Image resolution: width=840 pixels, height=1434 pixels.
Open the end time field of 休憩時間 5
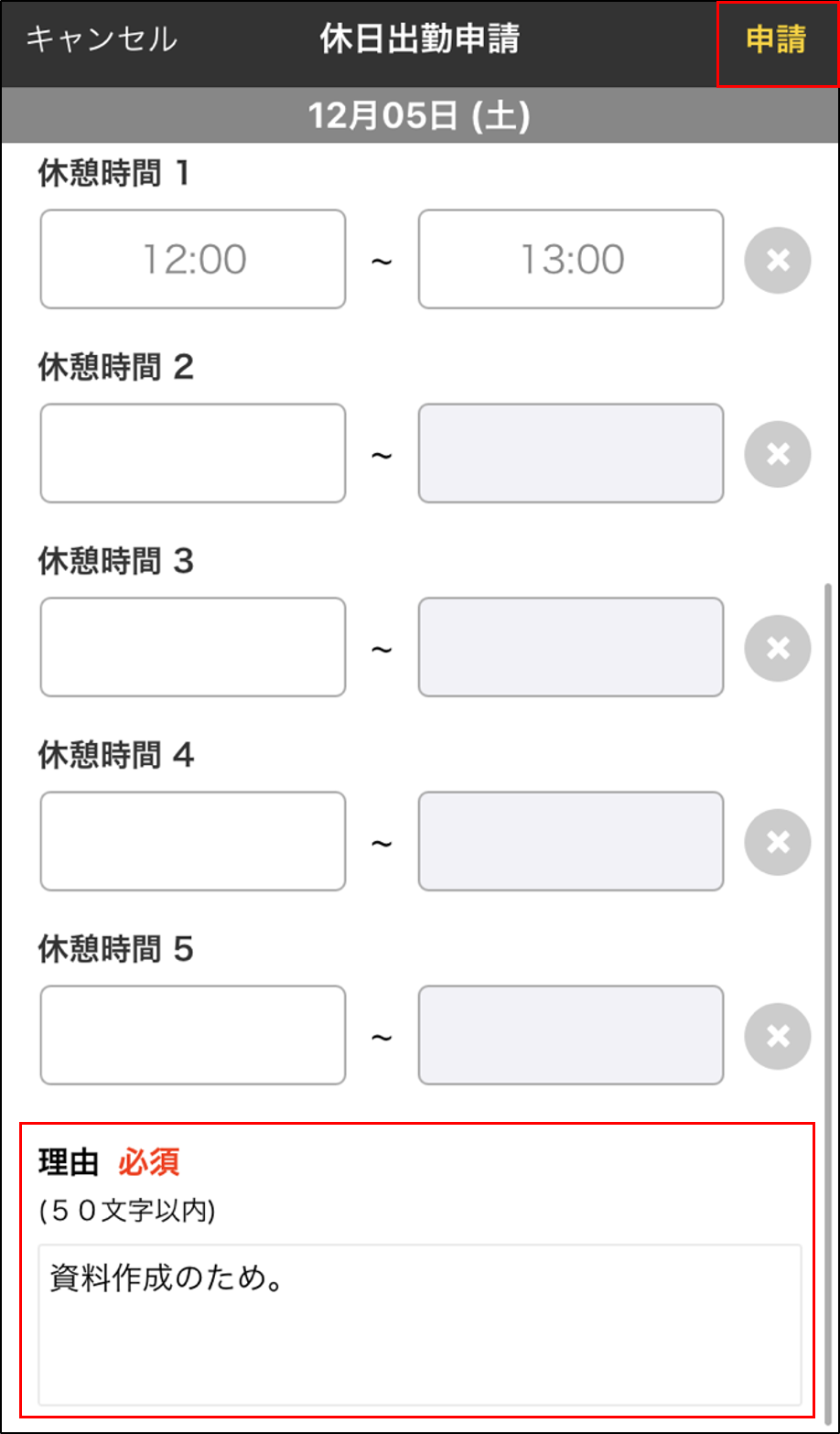[570, 1035]
